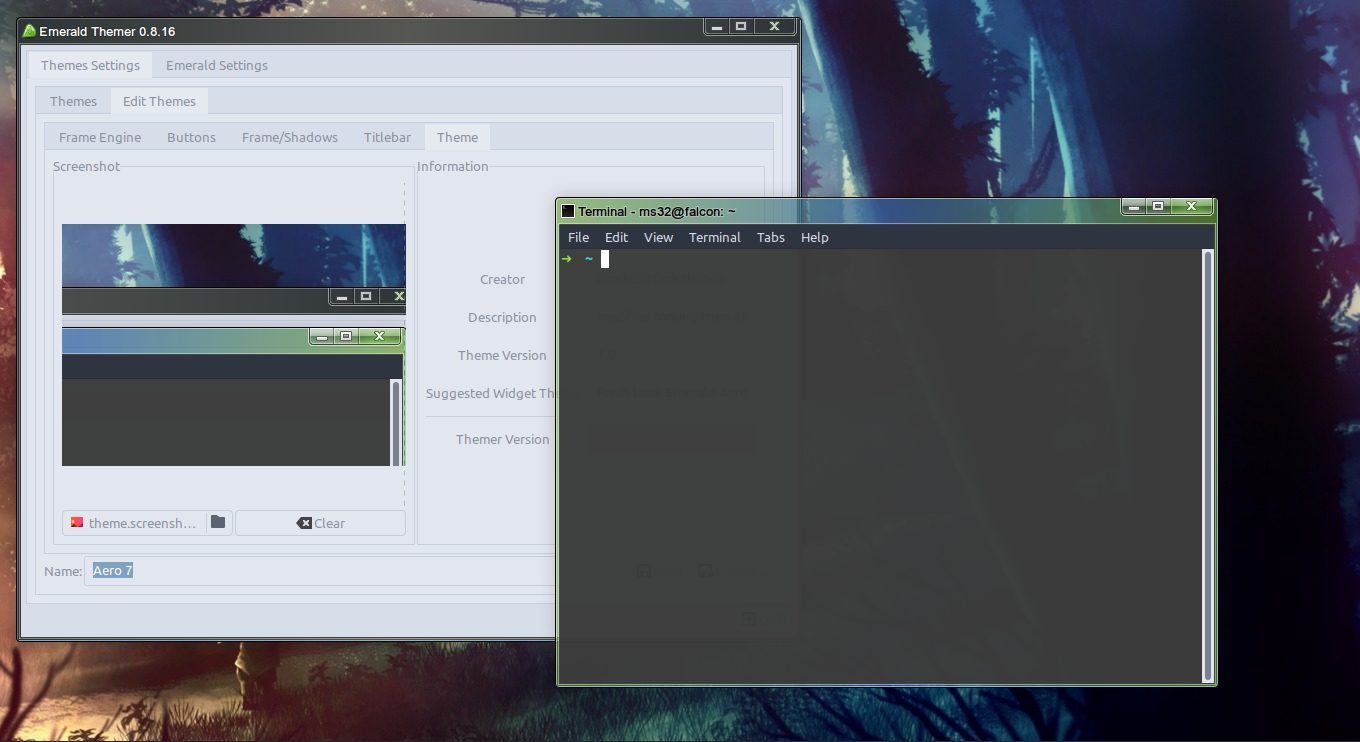Open the Tabs menu in Terminal

[x=770, y=237]
